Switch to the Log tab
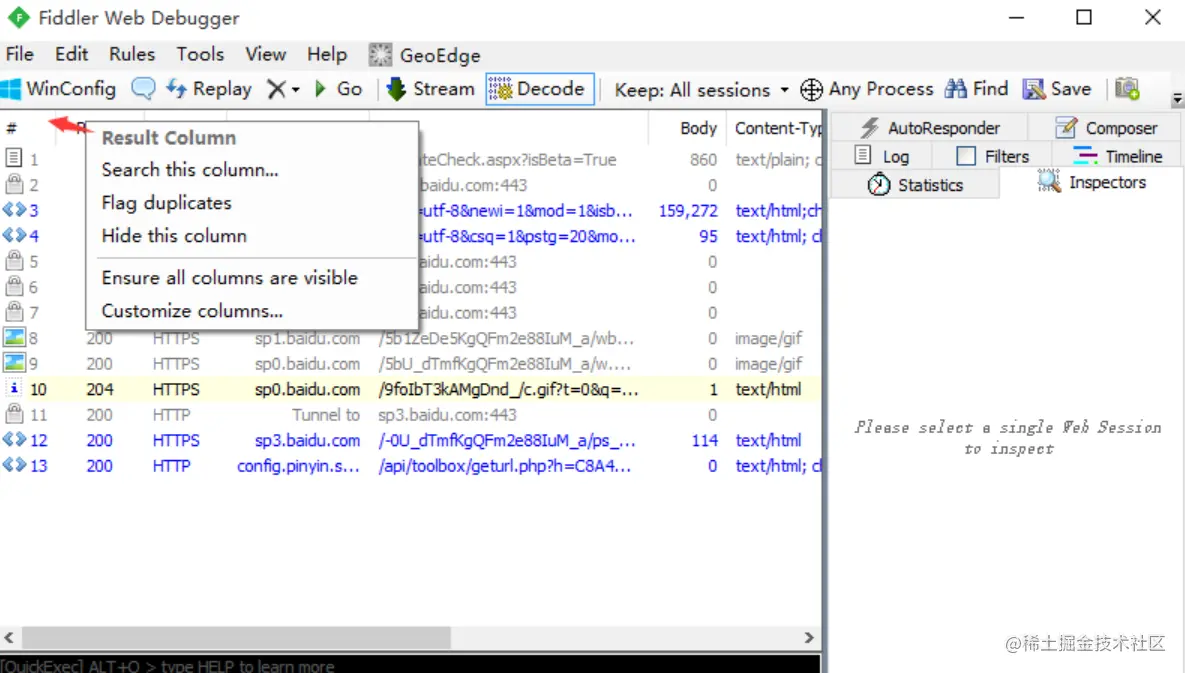The image size is (1185, 673). point(881,156)
